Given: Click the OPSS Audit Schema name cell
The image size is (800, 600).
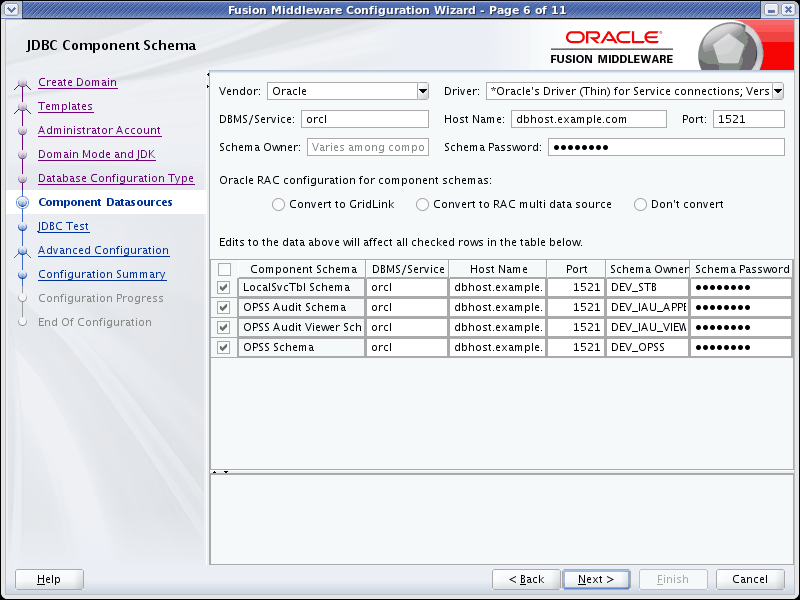Looking at the screenshot, I should click(302, 307).
